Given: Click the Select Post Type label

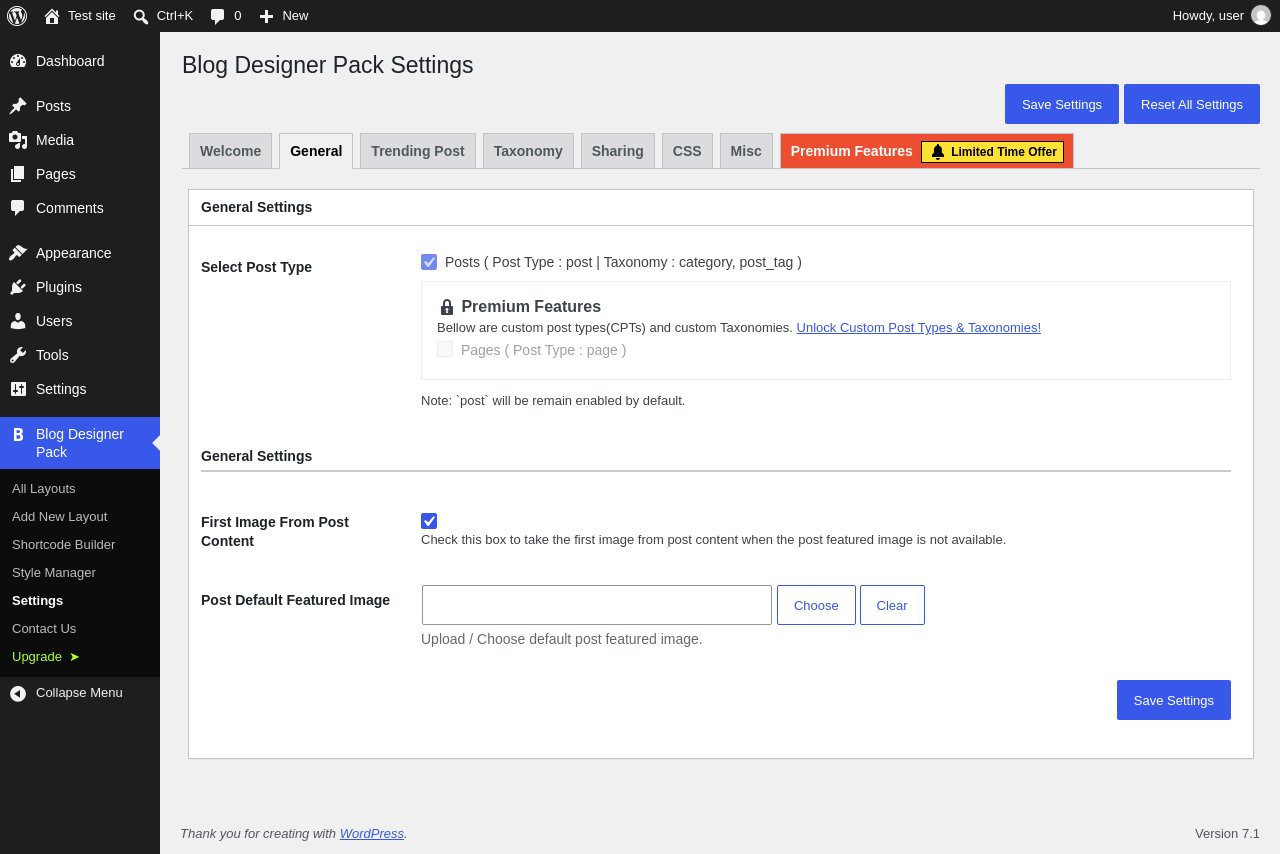Looking at the screenshot, I should (256, 267).
